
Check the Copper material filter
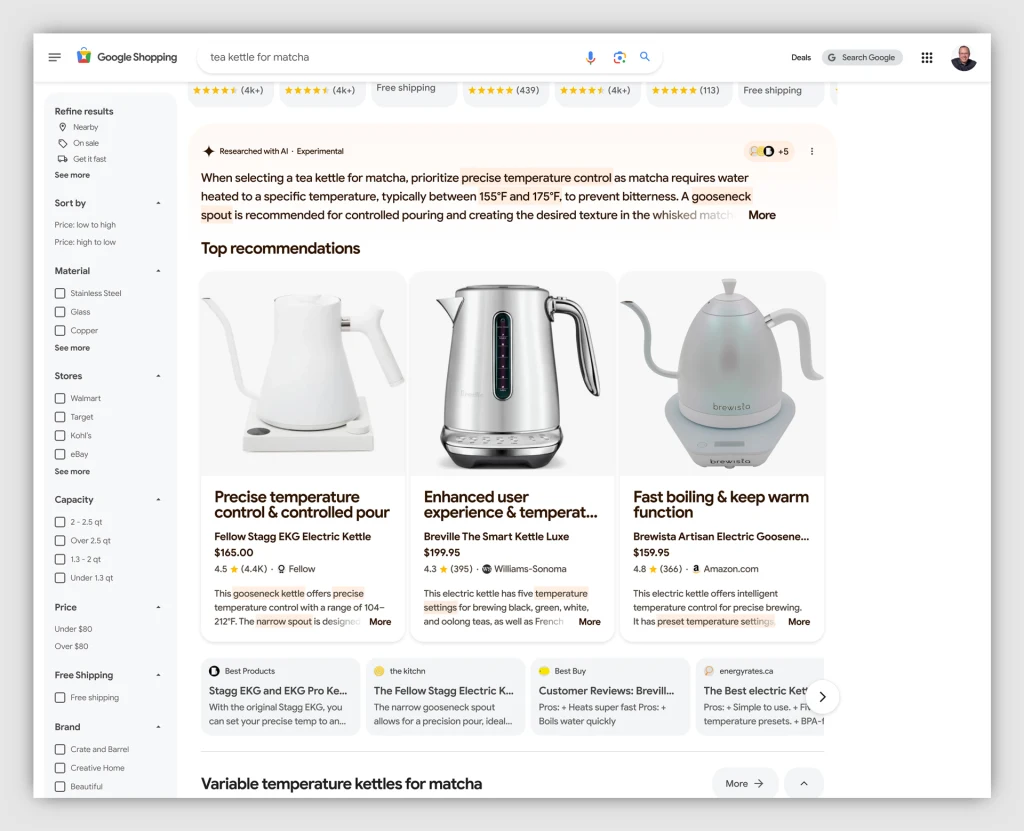pos(60,331)
